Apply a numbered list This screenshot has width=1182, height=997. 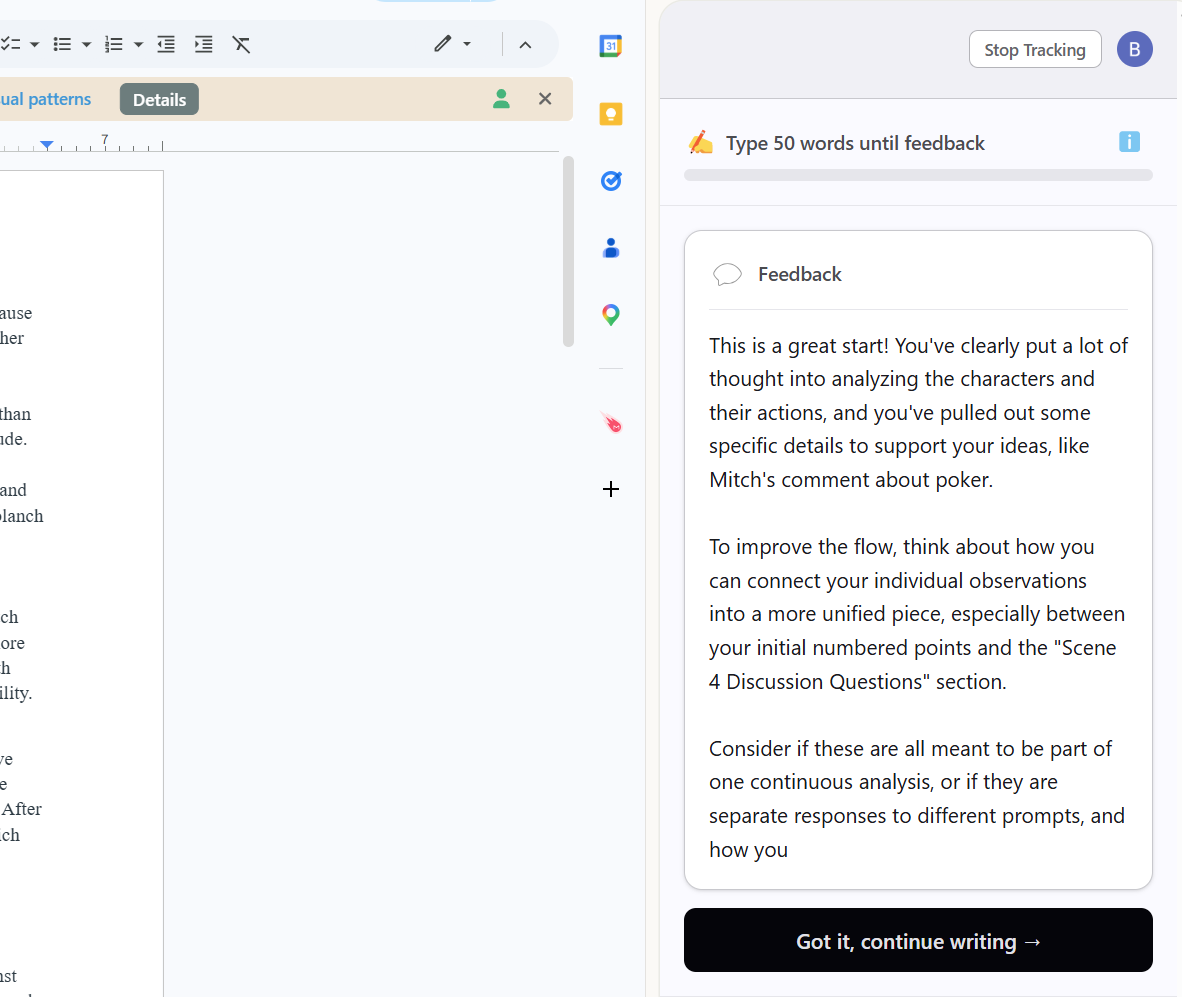(114, 44)
